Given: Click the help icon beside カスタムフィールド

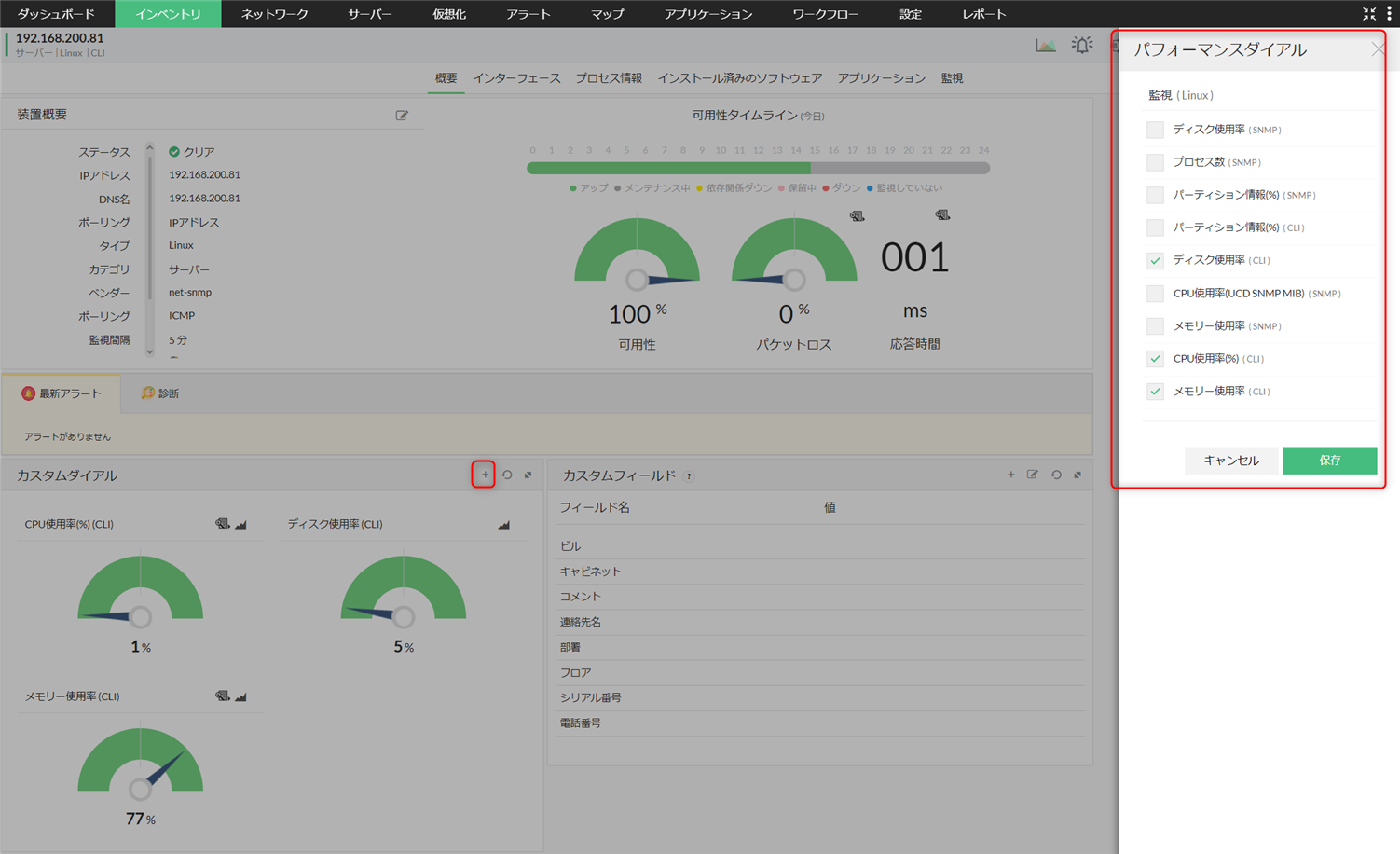Looking at the screenshot, I should (x=689, y=476).
